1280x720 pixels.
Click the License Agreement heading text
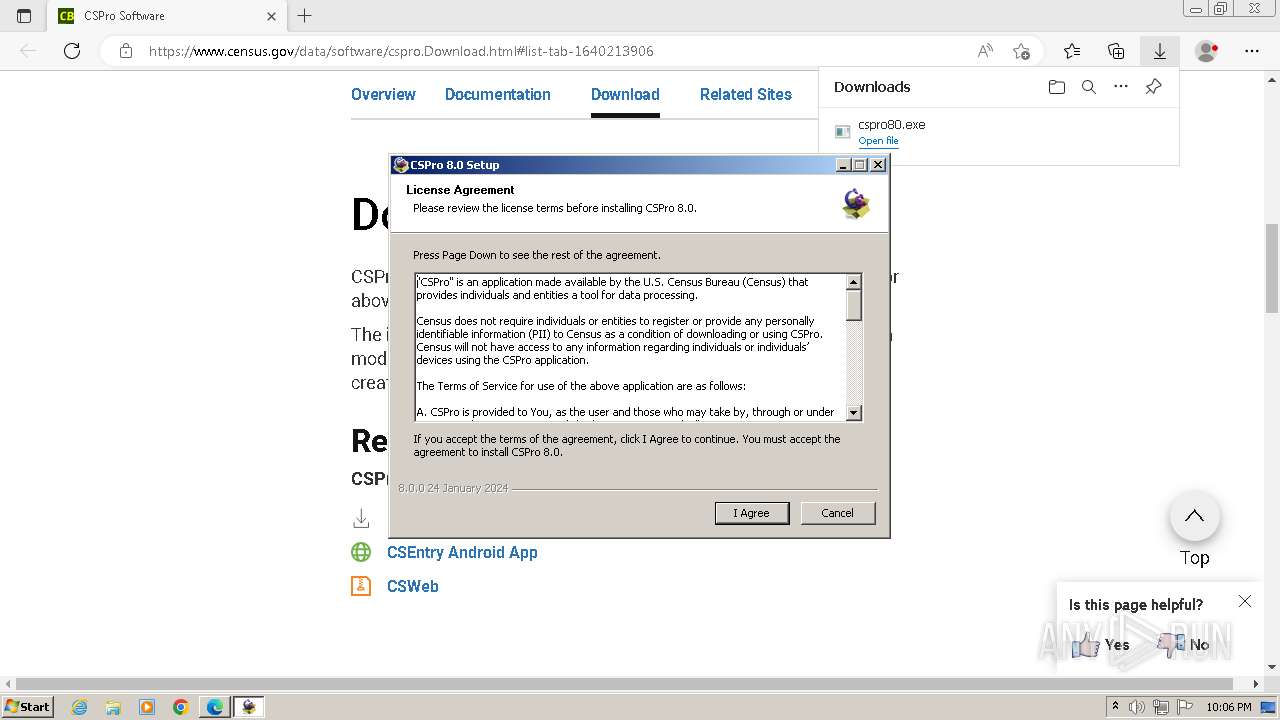tap(460, 190)
